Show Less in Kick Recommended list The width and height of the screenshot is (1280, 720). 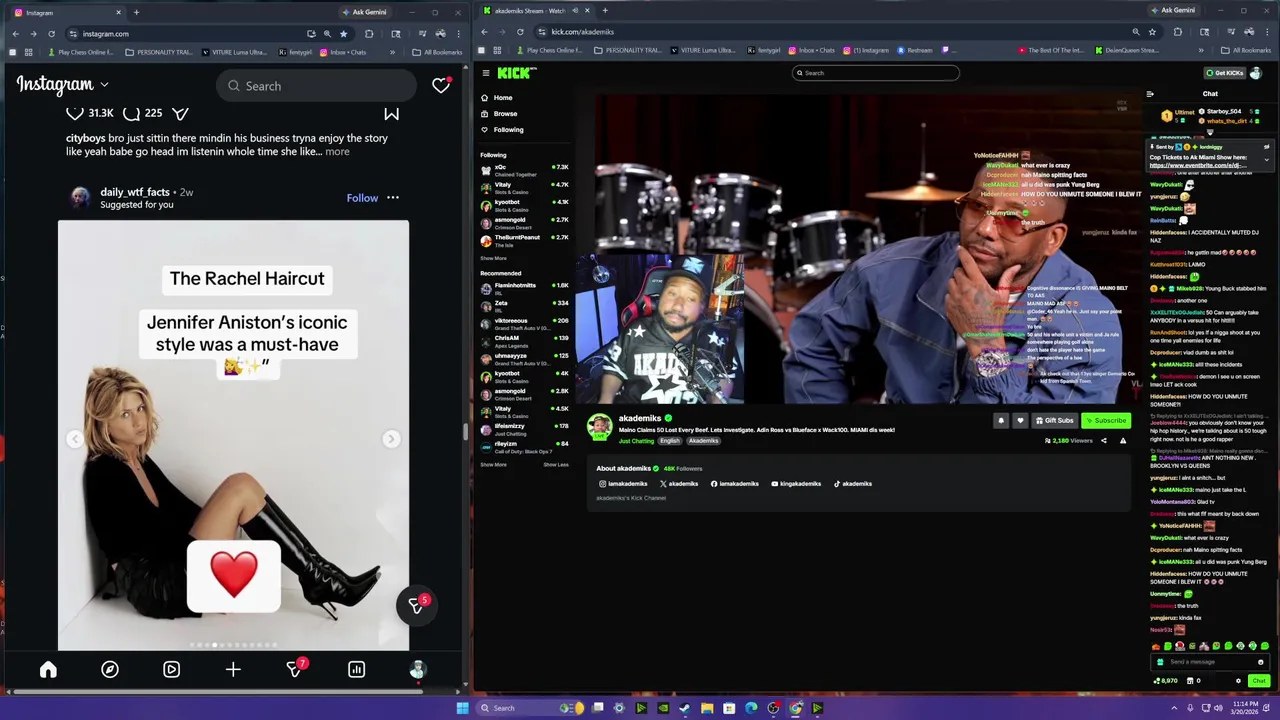tap(556, 464)
